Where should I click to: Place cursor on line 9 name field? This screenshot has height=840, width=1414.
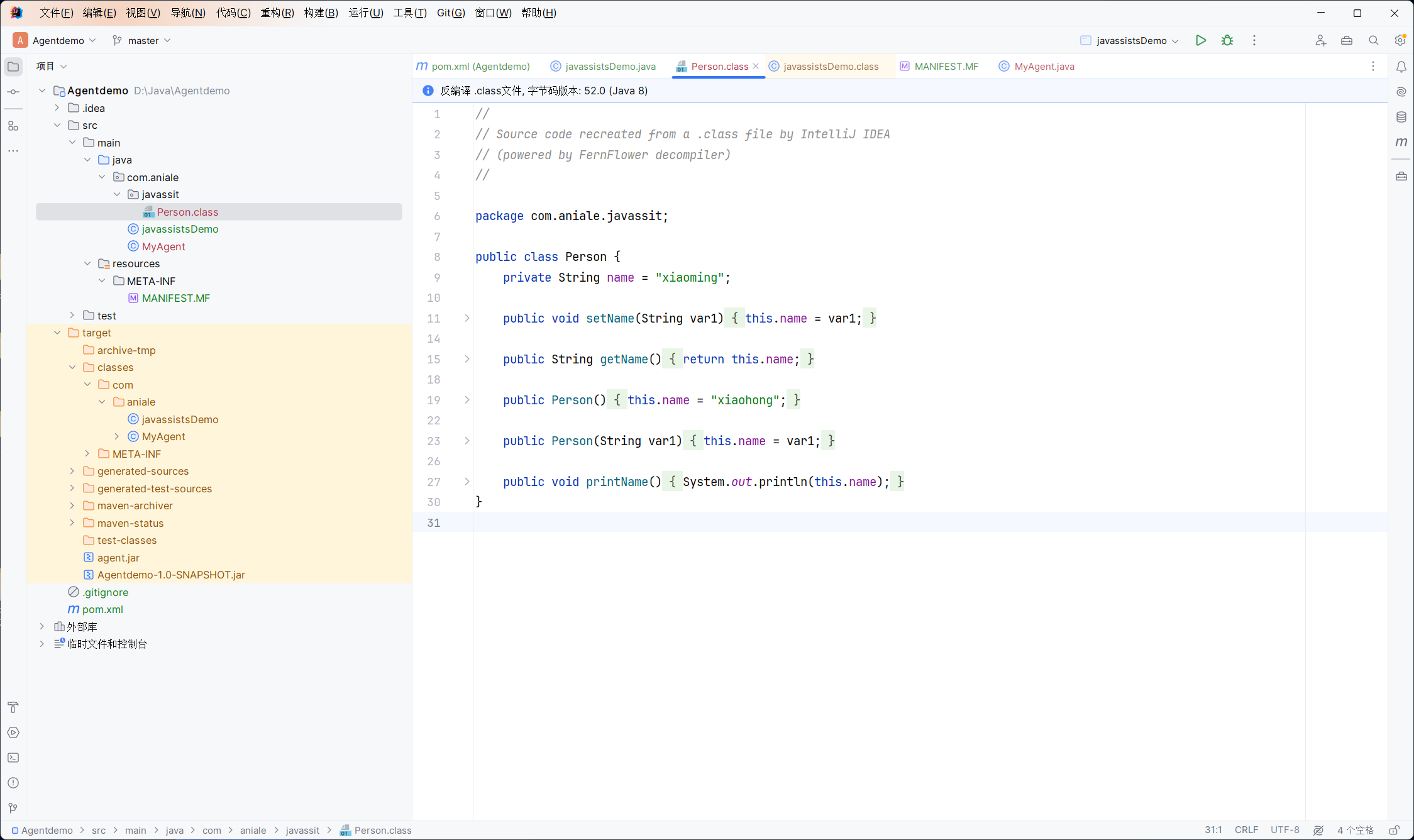(620, 277)
